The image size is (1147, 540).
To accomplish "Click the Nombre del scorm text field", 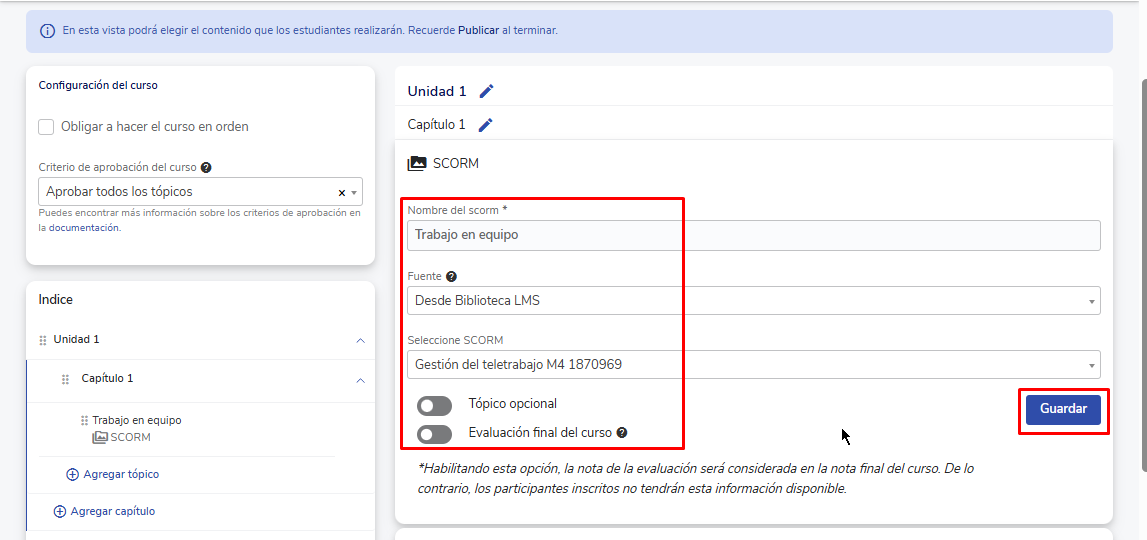I will pyautogui.click(x=753, y=236).
